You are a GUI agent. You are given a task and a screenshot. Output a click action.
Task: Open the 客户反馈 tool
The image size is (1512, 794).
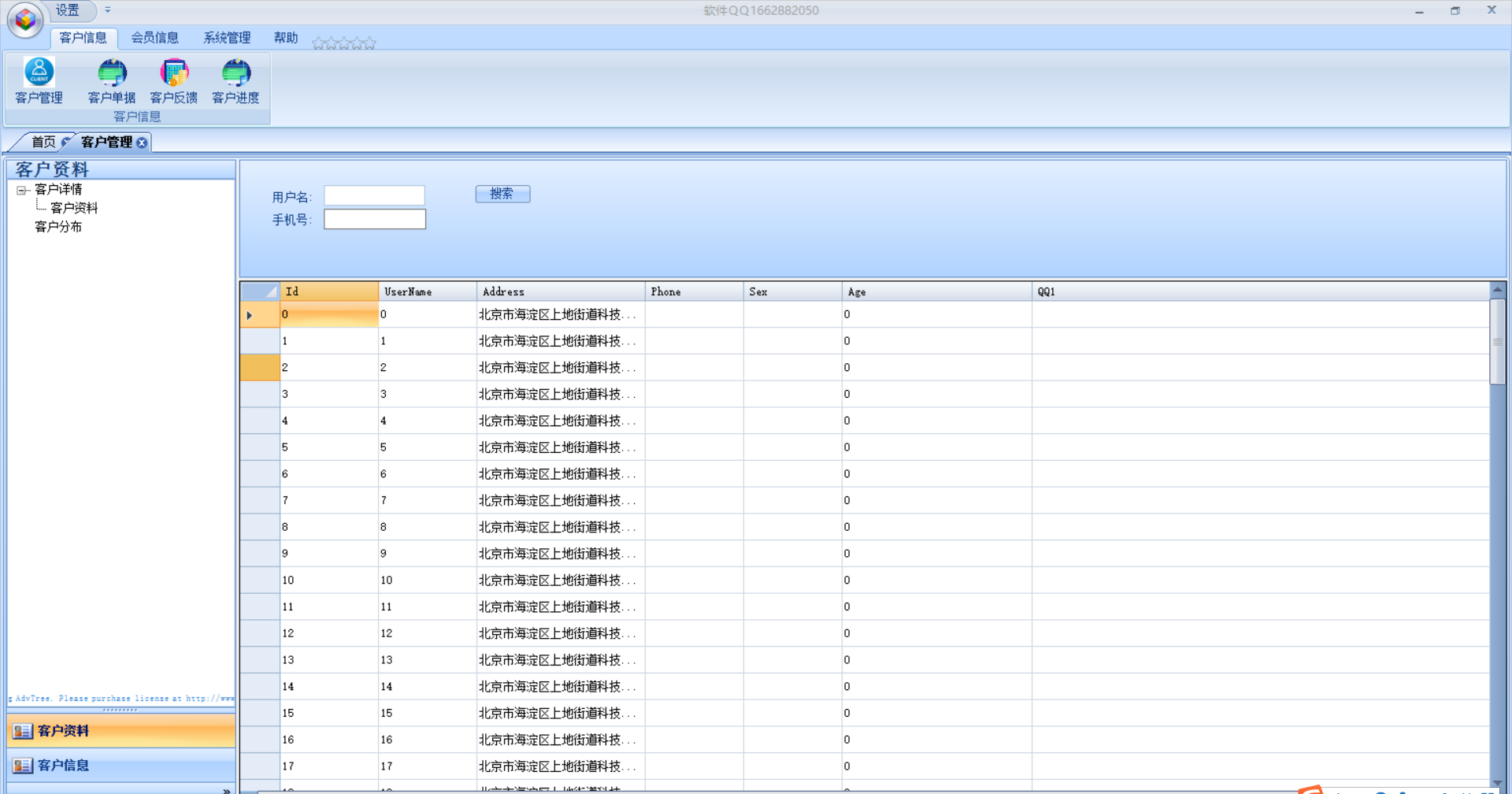[x=173, y=81]
